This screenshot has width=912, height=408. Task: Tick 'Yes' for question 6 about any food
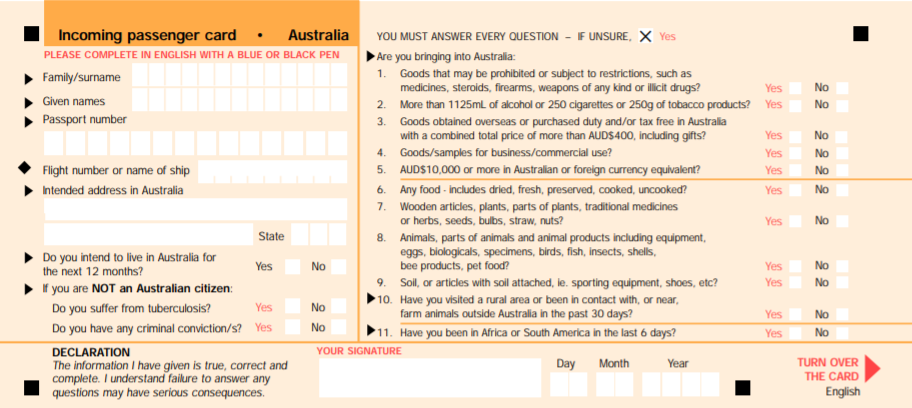[x=795, y=190]
